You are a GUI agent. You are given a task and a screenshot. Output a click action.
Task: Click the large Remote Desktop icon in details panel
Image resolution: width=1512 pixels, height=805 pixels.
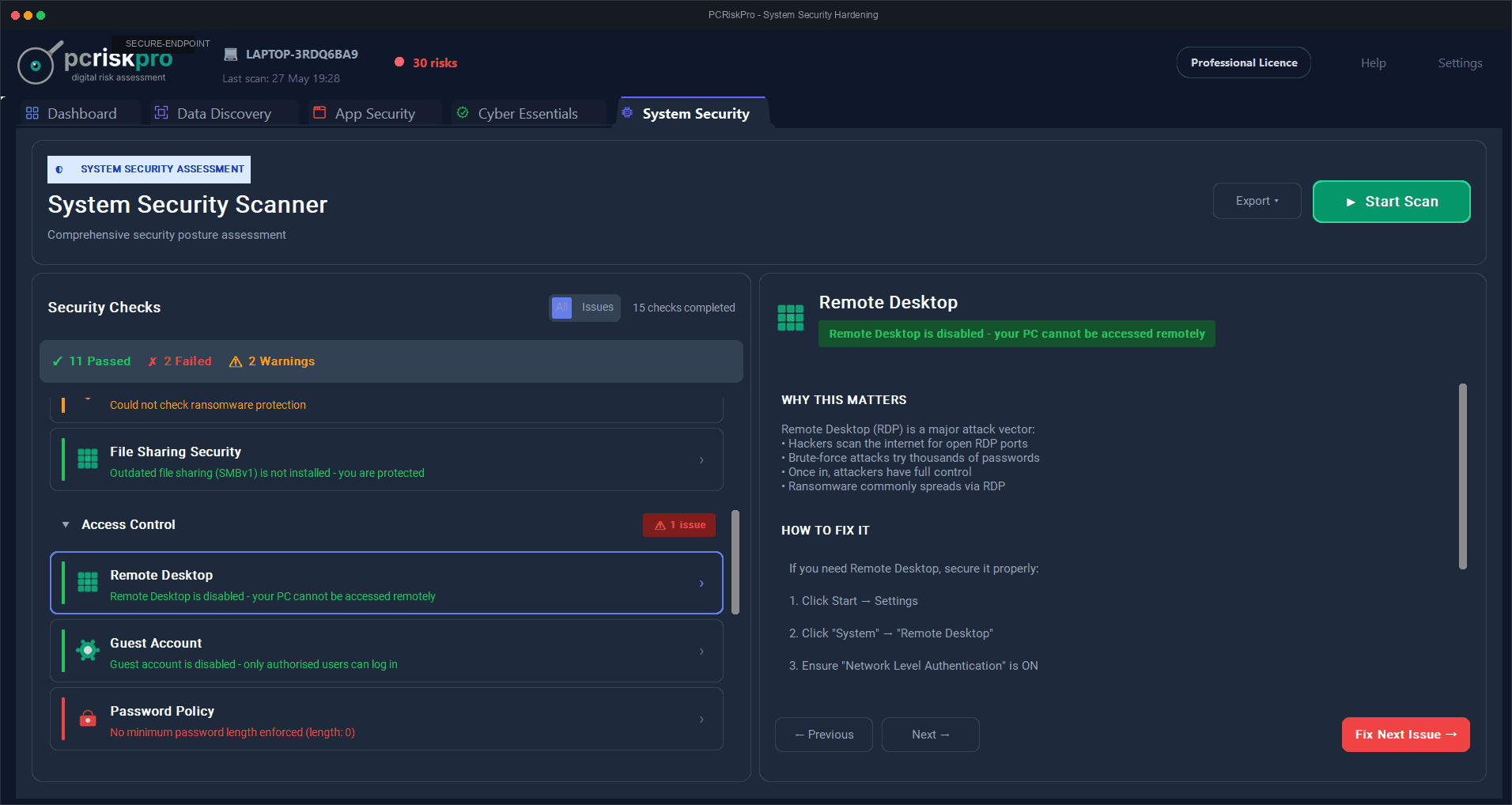tap(791, 318)
